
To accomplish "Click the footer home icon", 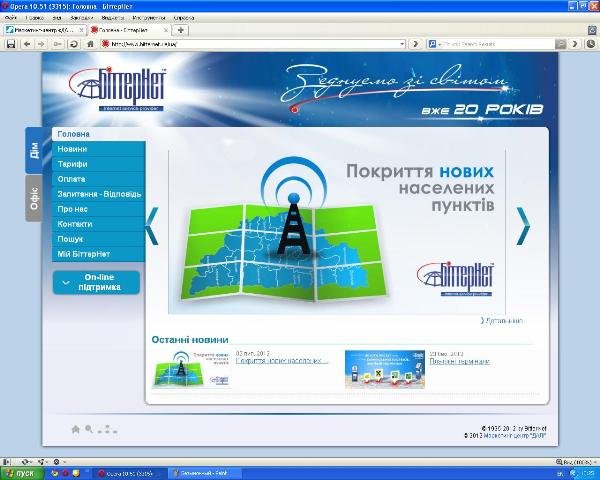I will pos(75,429).
